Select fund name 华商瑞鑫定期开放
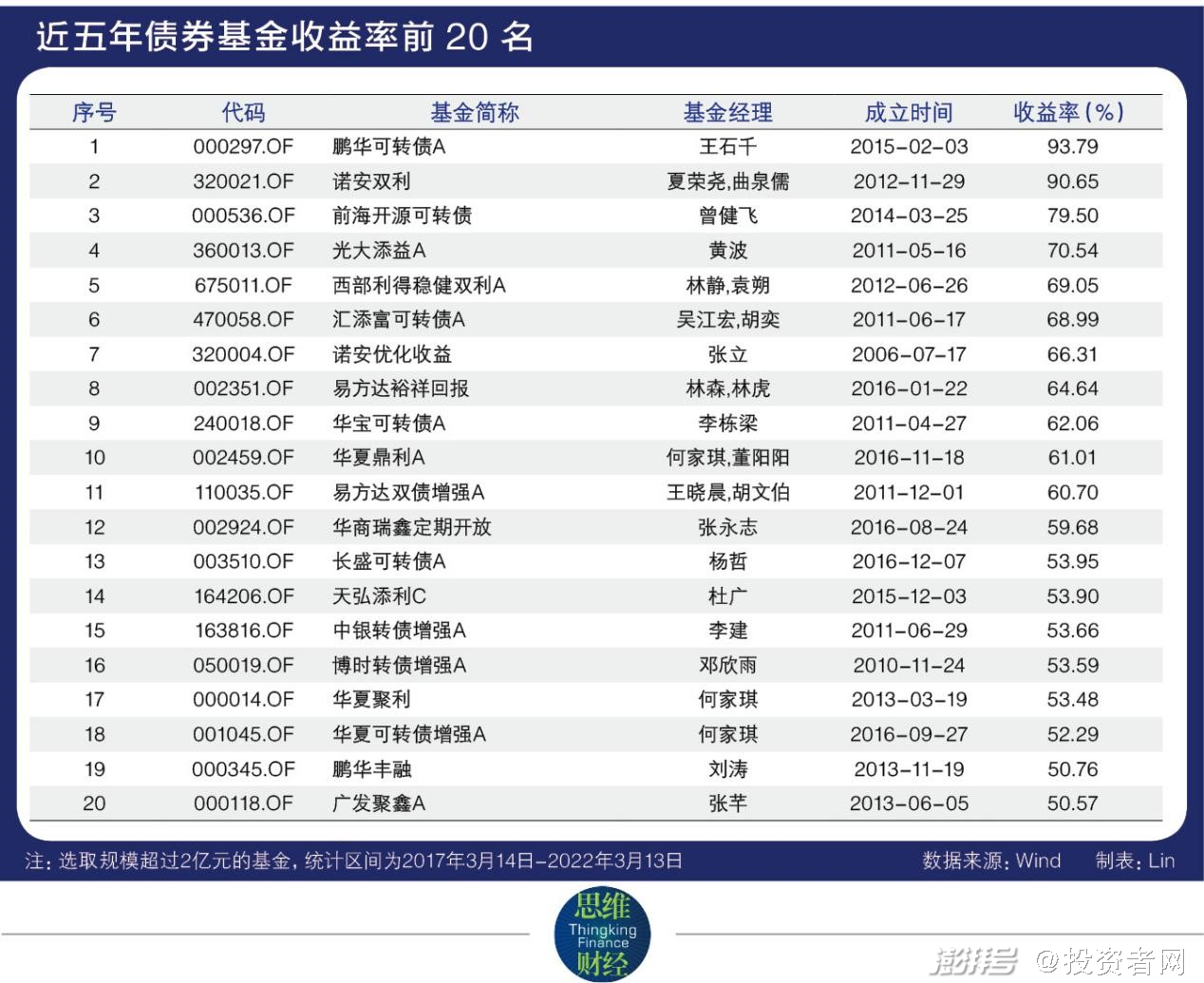This screenshot has height=983, width=1204. [412, 527]
